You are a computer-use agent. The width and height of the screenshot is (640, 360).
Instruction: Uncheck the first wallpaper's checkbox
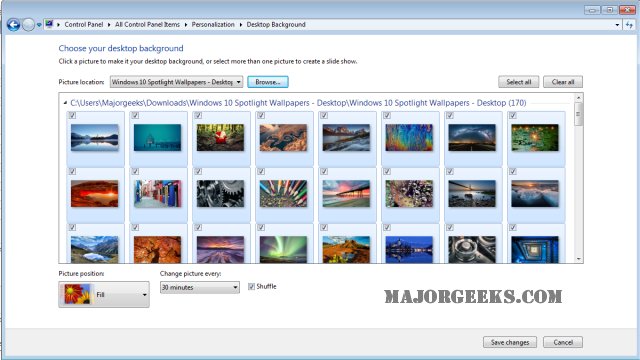click(72, 116)
